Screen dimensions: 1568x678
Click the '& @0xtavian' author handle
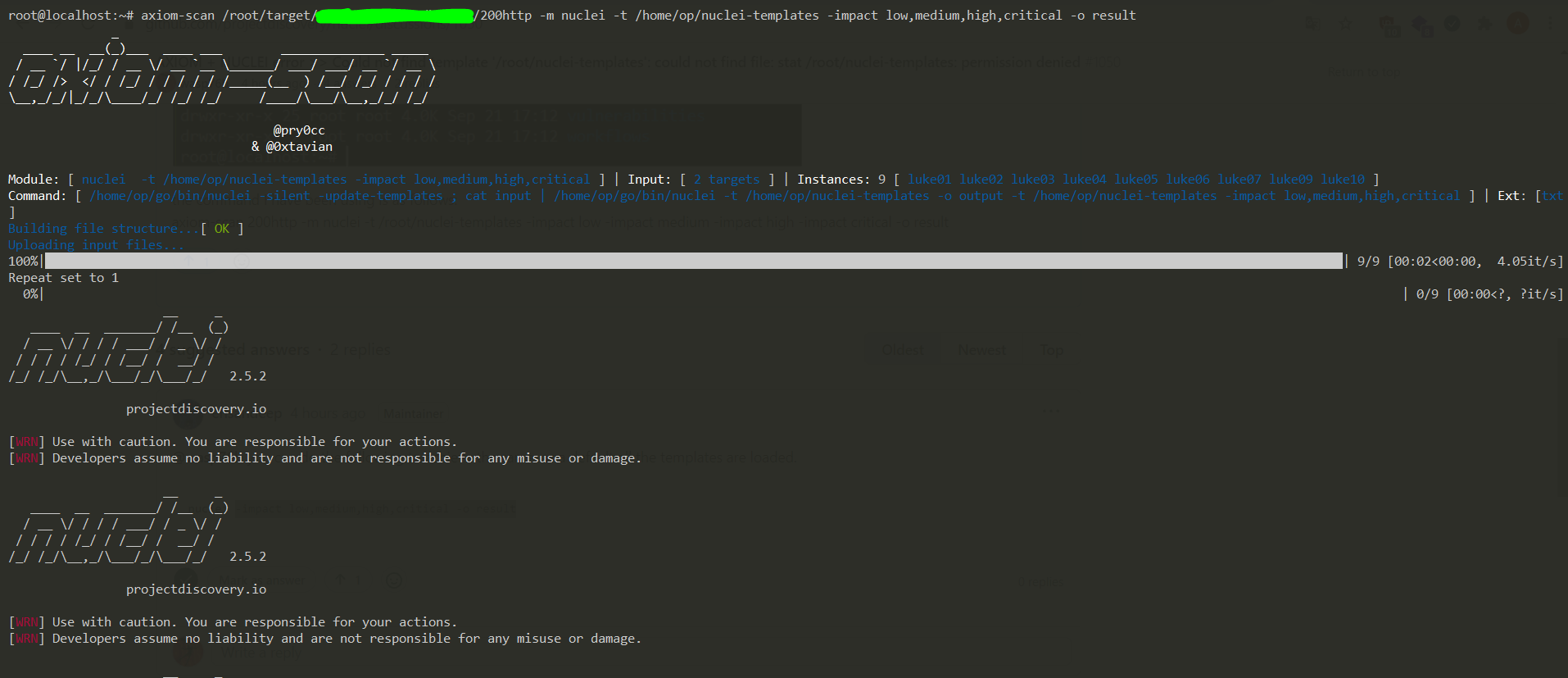(x=292, y=147)
